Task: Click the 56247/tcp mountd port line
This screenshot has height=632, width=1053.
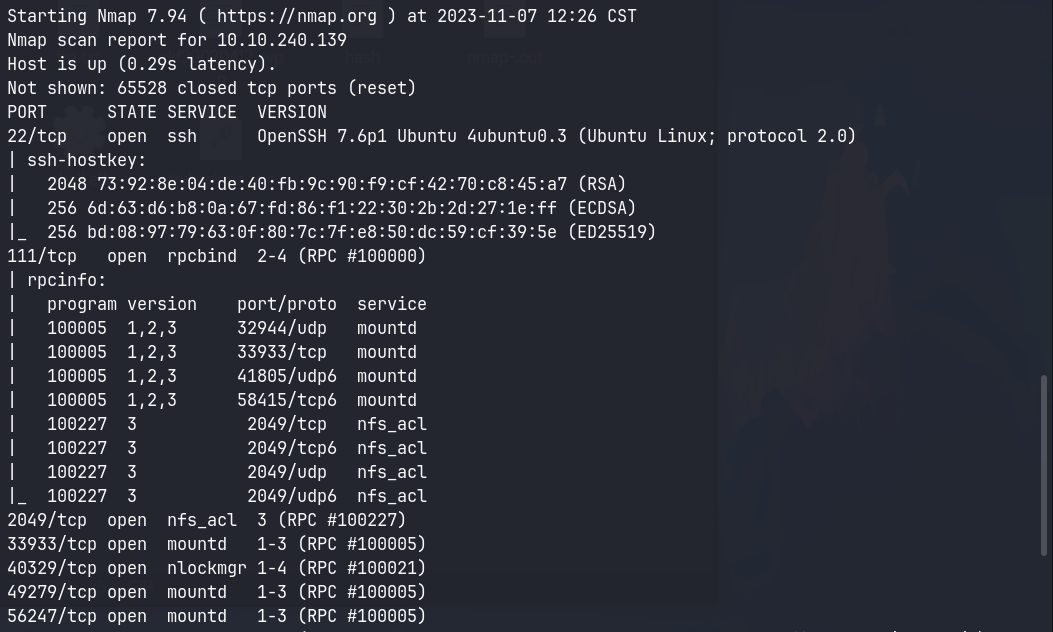Action: click(x=216, y=616)
